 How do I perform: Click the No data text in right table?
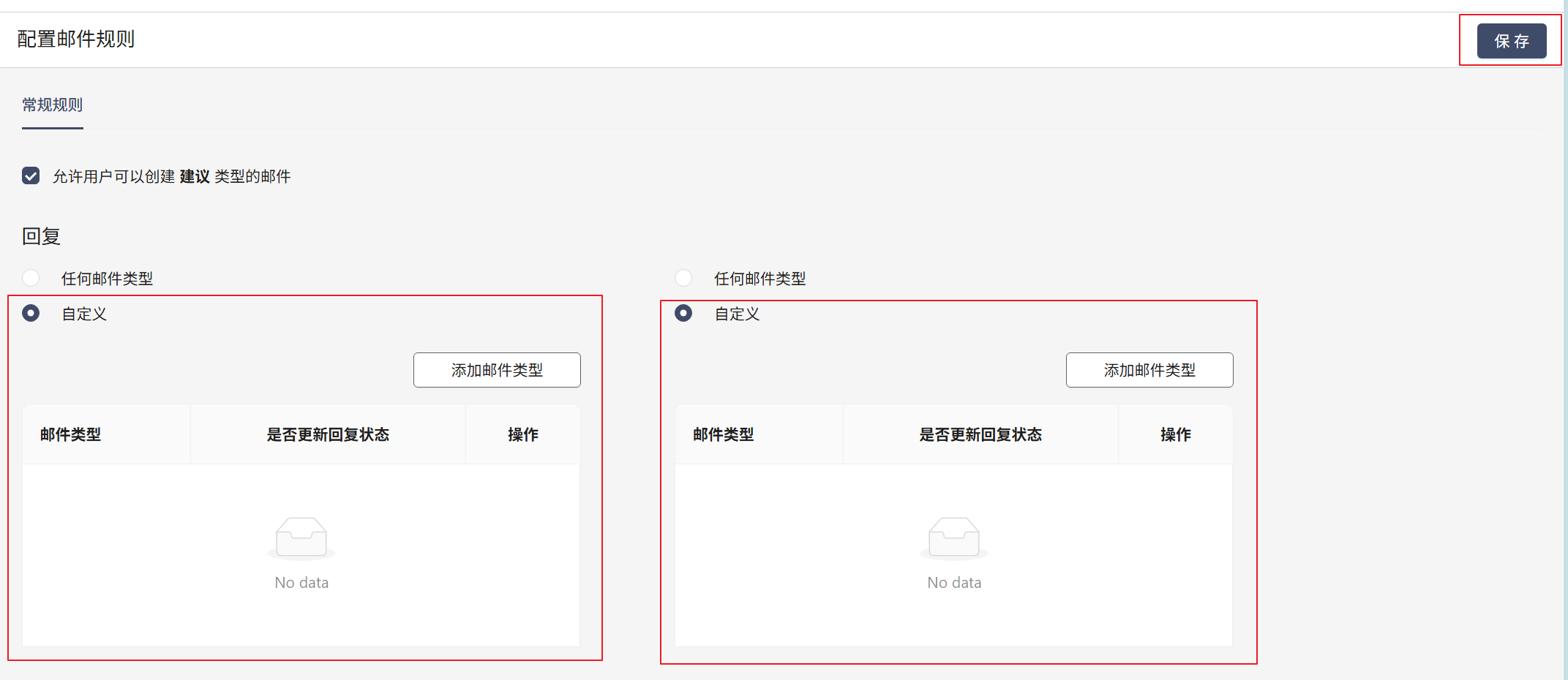(x=954, y=583)
